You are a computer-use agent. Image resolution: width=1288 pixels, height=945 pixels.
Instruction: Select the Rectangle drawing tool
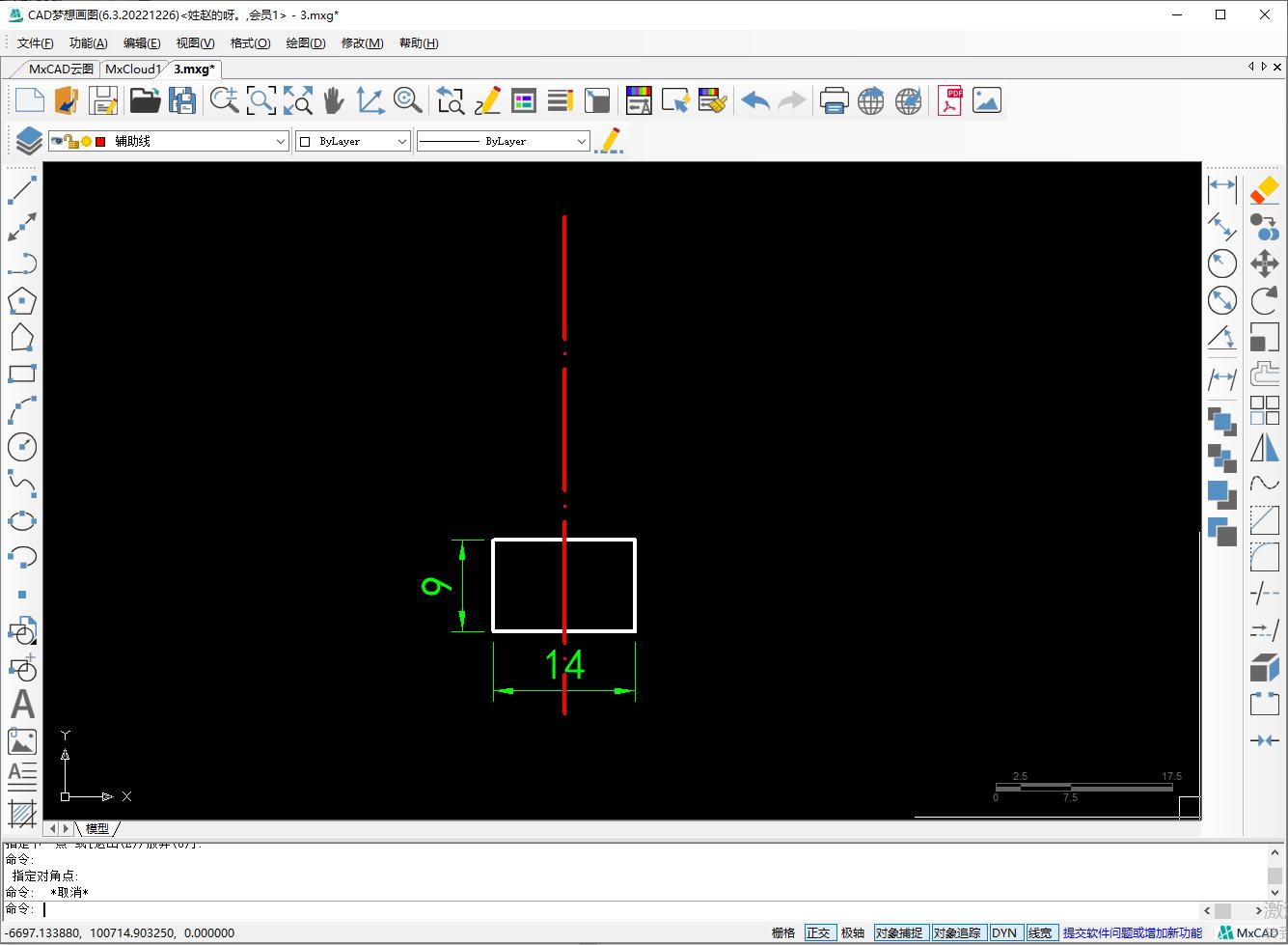[x=22, y=374]
